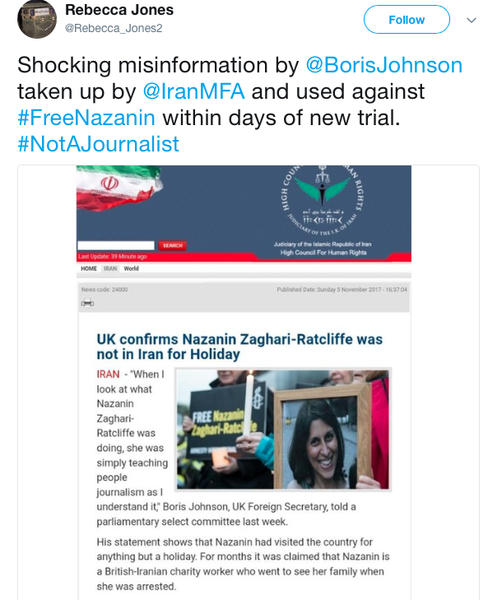488x600 pixels.
Task: Click the printer icon below news code
Action: tap(87, 303)
